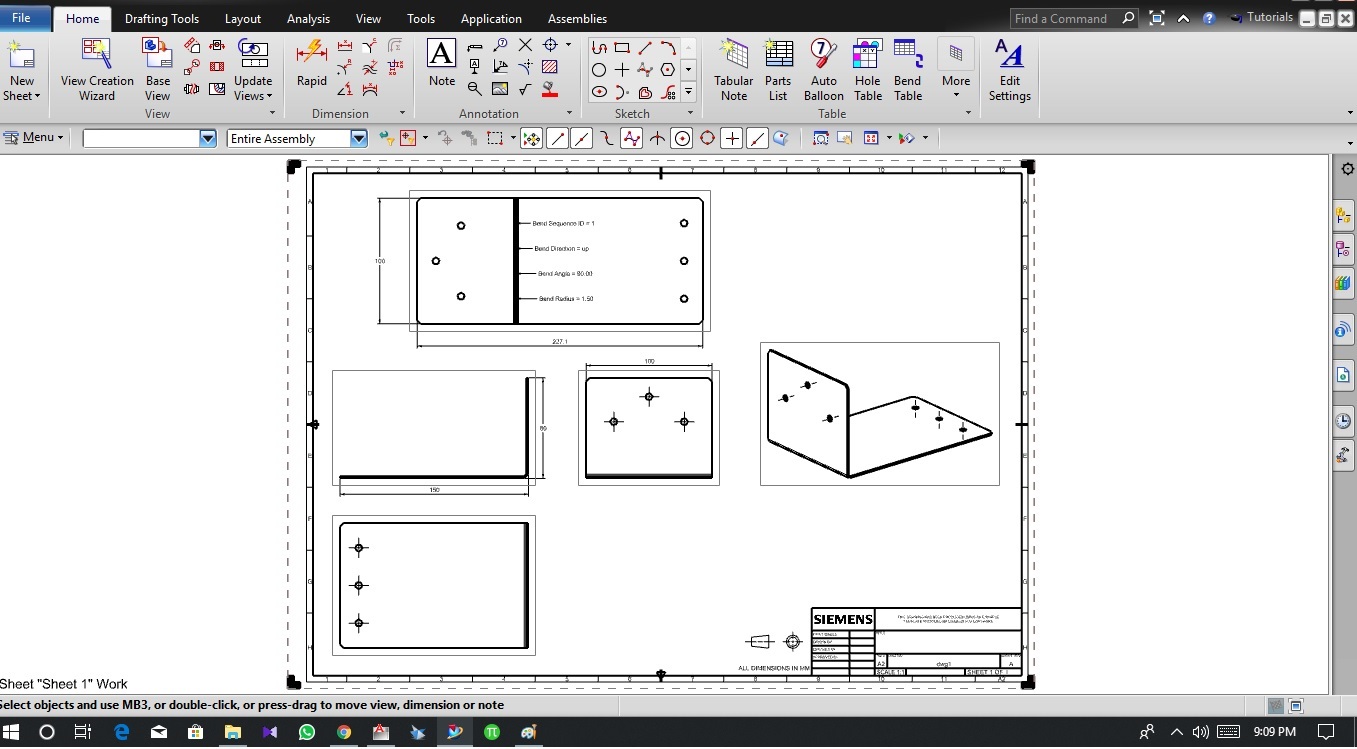Open the View Creation Wizard
1357x749 pixels.
(97, 69)
